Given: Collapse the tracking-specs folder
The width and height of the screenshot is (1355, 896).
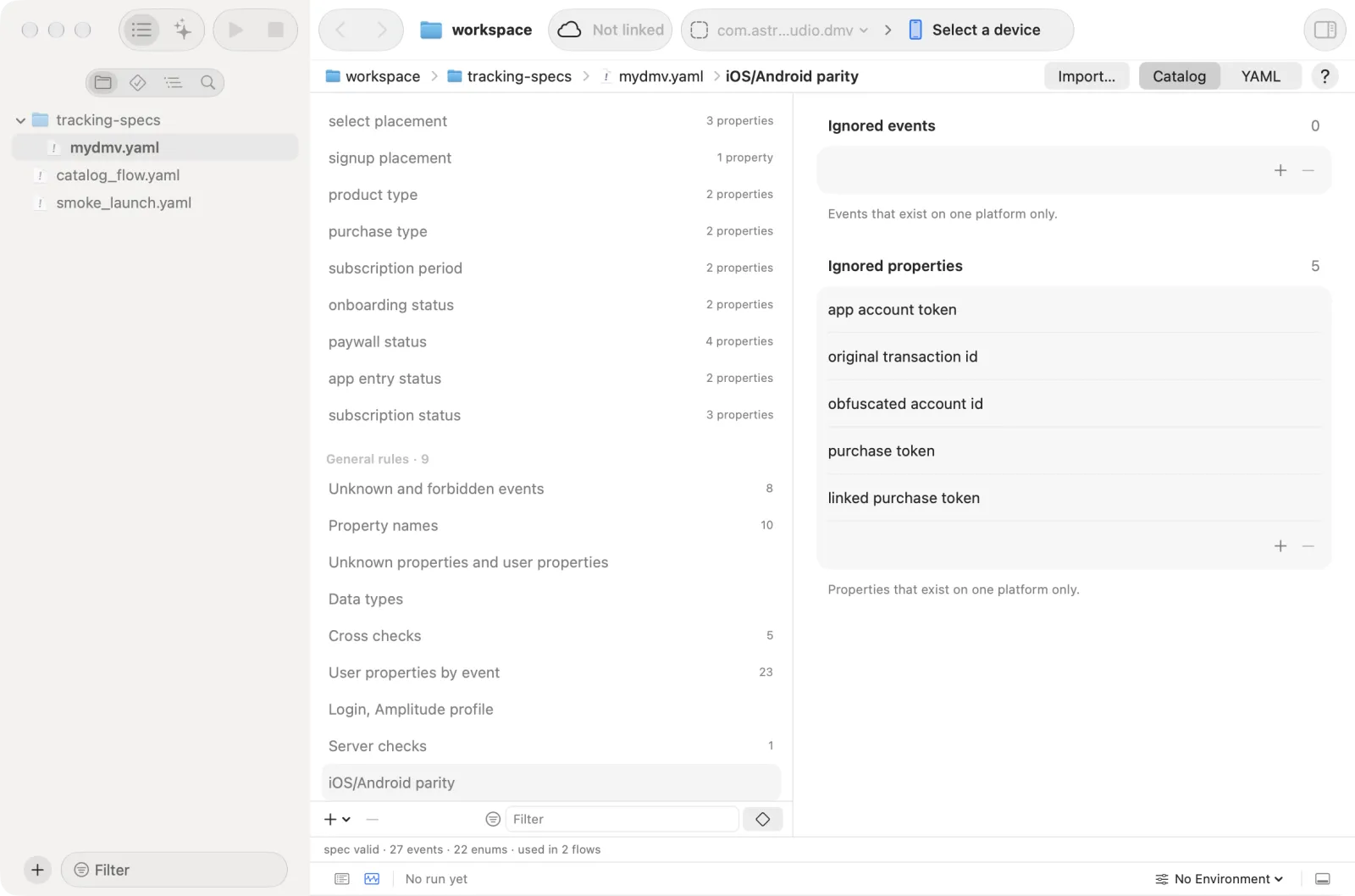Looking at the screenshot, I should coord(20,120).
